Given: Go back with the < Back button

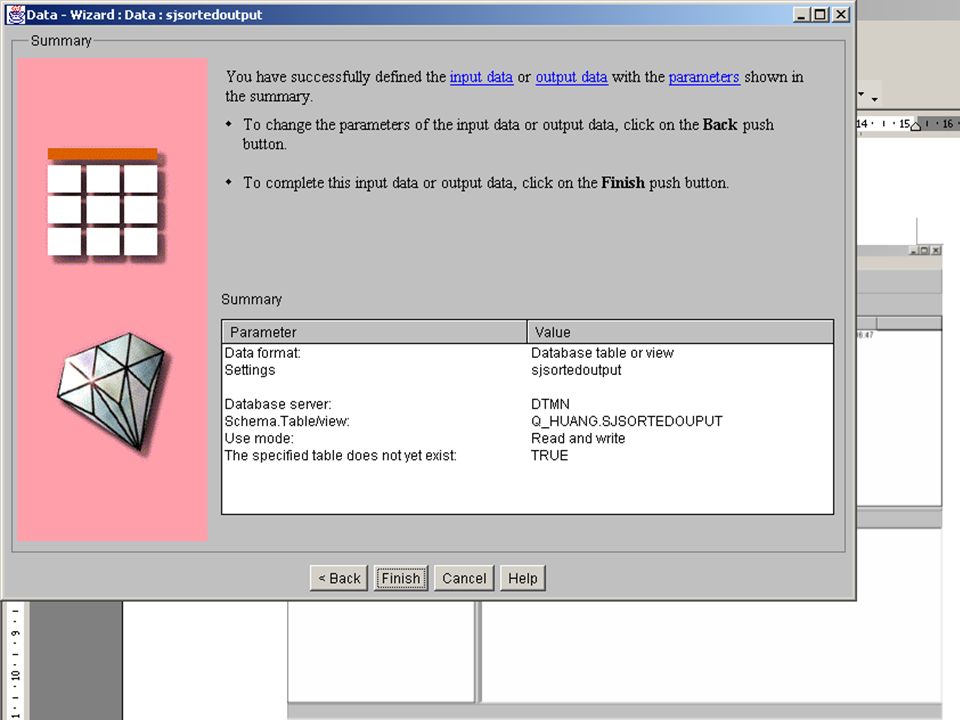Looking at the screenshot, I should [339, 578].
